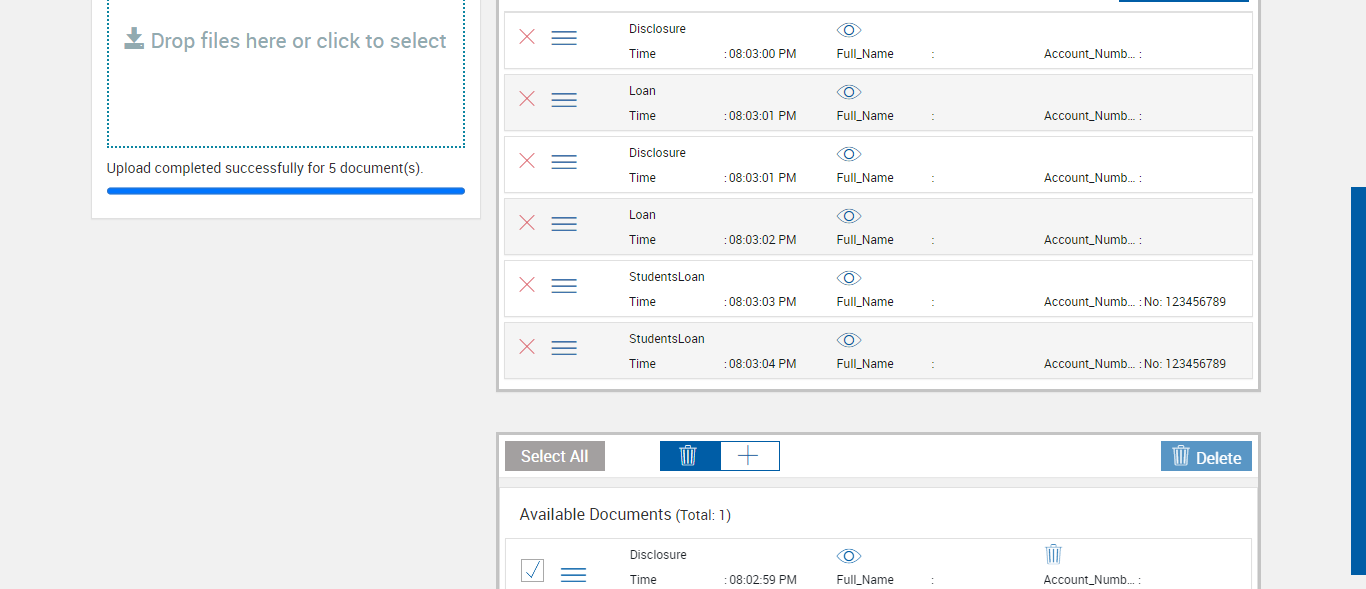Preview the 08:03:01 PM Loan document
Image resolution: width=1366 pixels, height=589 pixels.
849,92
